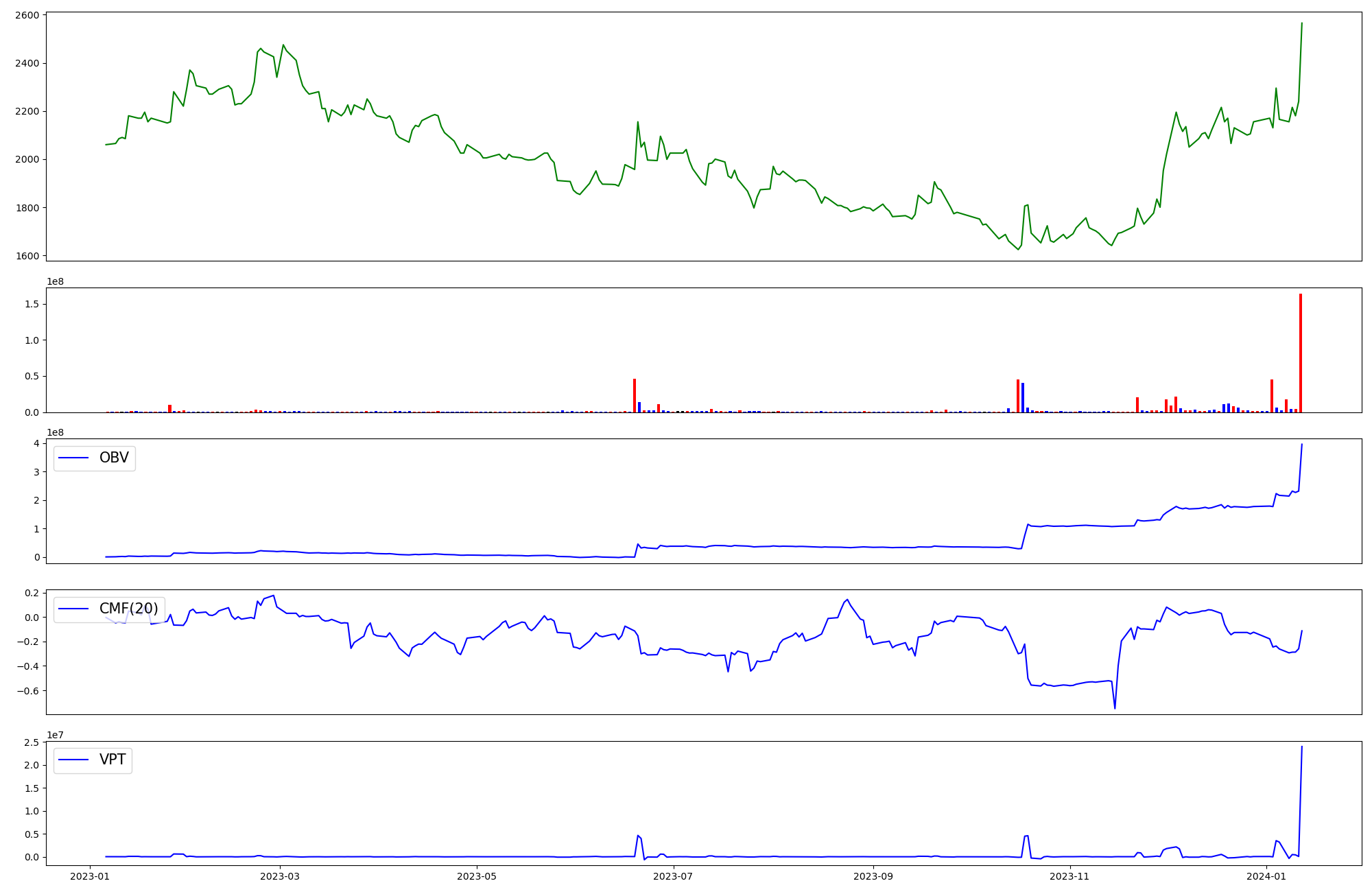Click the 4 tick on OBV axis

(x=37, y=443)
